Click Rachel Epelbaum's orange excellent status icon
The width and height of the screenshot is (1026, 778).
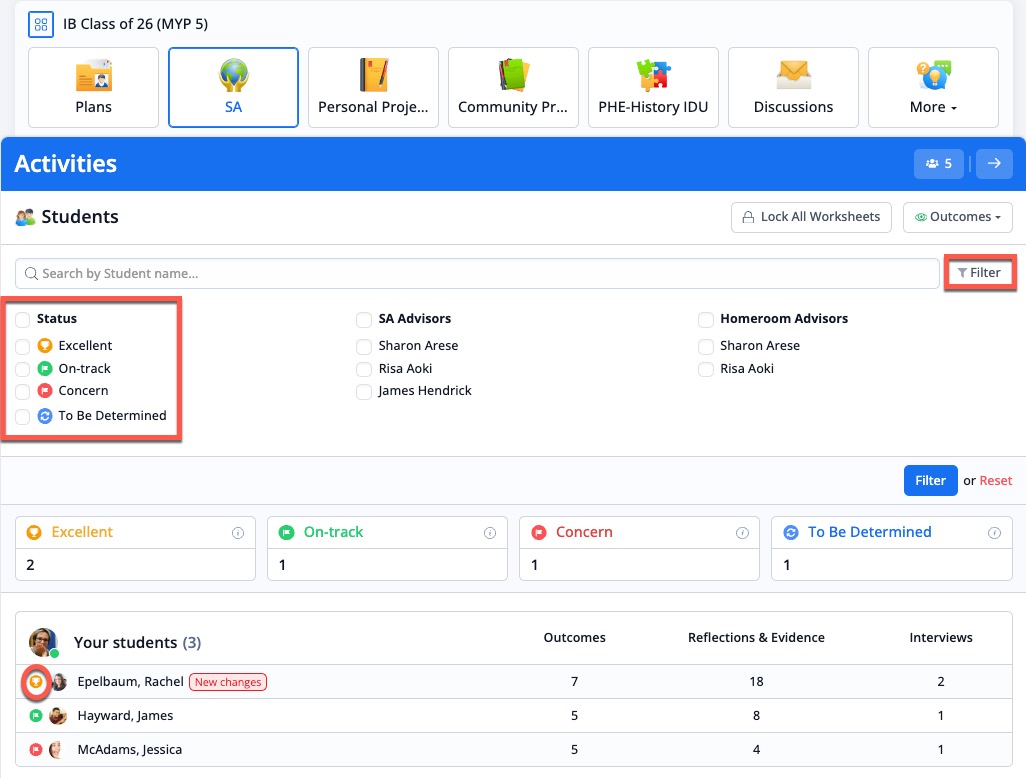(36, 682)
